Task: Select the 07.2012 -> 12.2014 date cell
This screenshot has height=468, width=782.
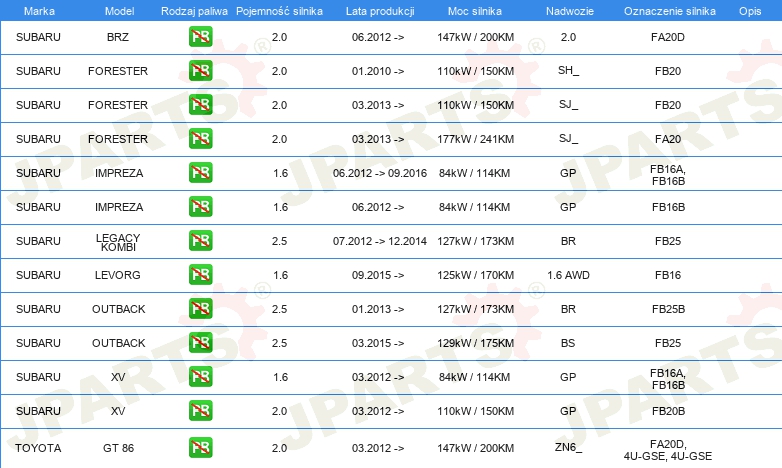Action: coord(380,241)
